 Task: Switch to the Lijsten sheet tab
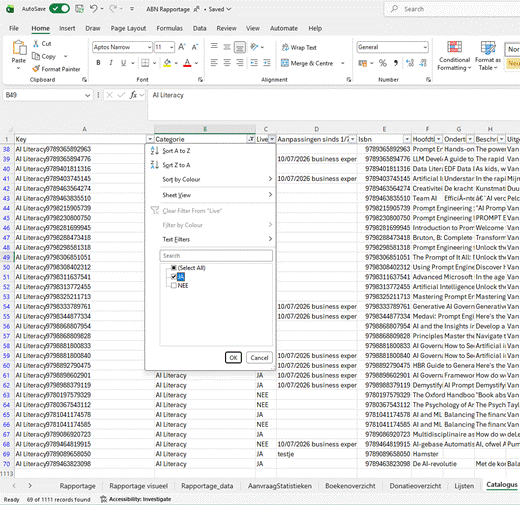tap(464, 486)
